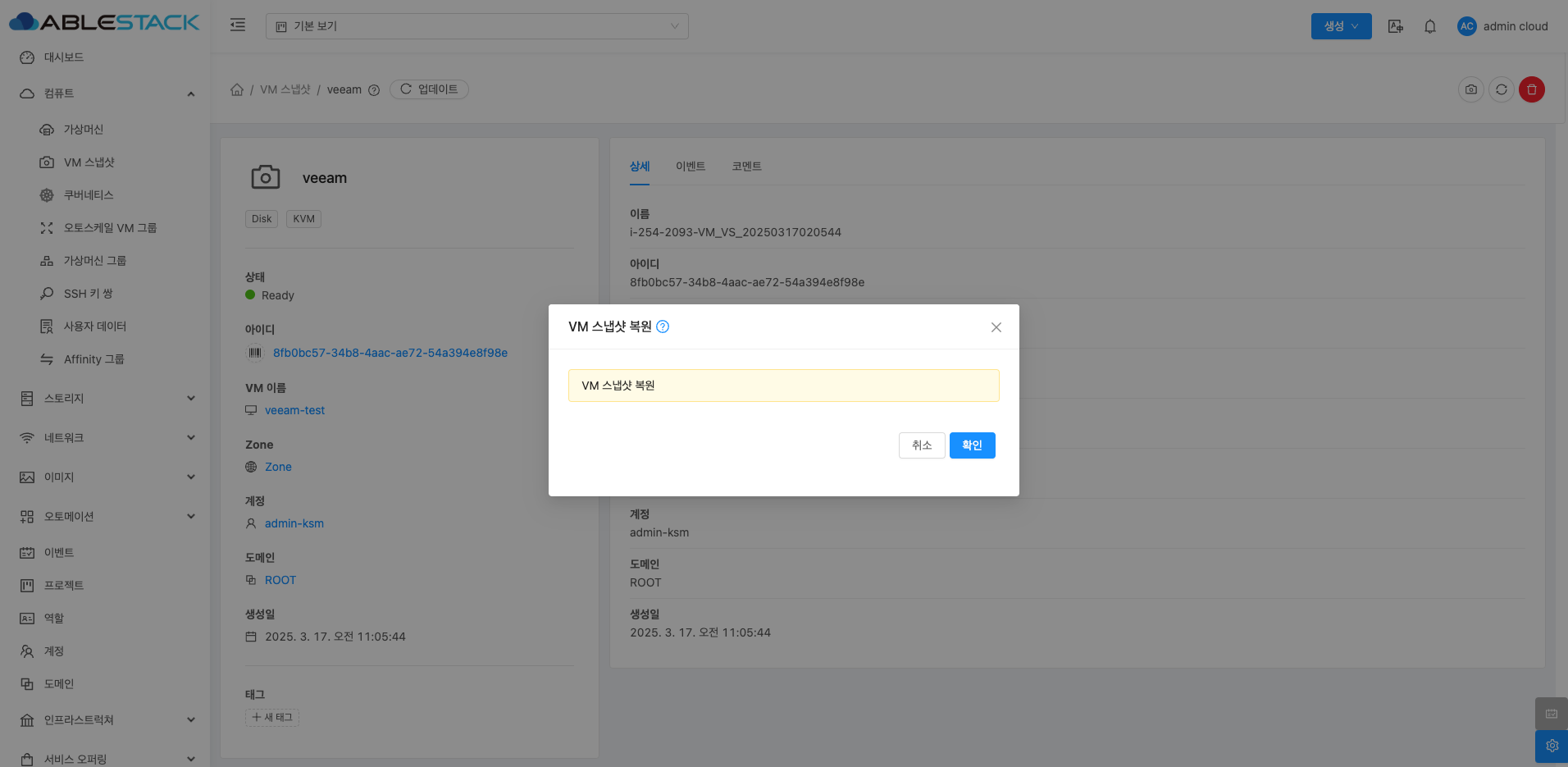Confirm restore with 확인 button
This screenshot has width=1568, height=767.
coord(972,445)
